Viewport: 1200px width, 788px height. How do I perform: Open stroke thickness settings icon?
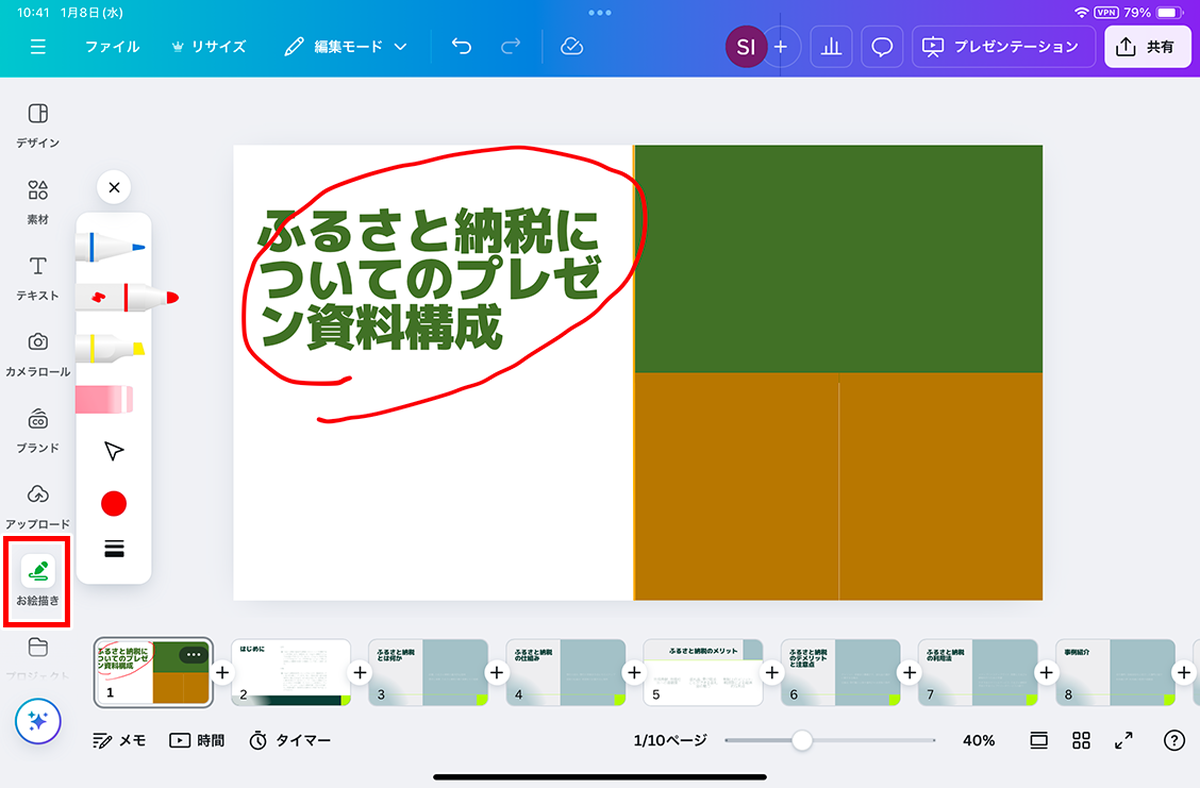coord(114,547)
